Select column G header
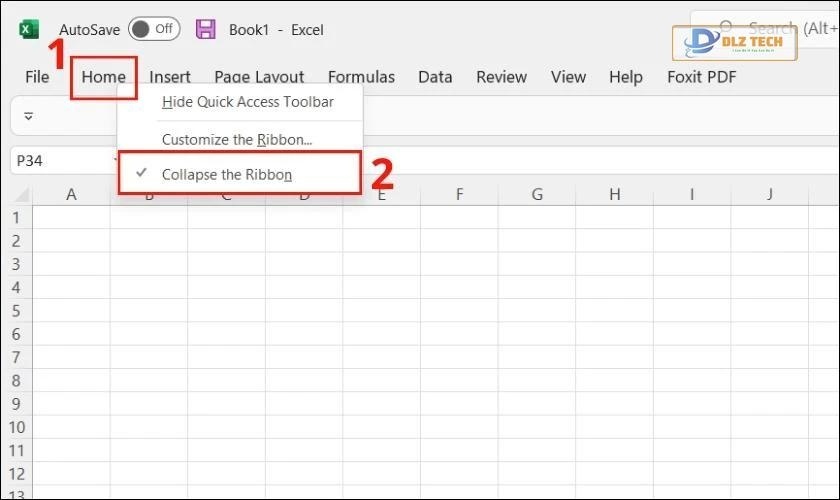The width and height of the screenshot is (840, 500). [x=537, y=195]
